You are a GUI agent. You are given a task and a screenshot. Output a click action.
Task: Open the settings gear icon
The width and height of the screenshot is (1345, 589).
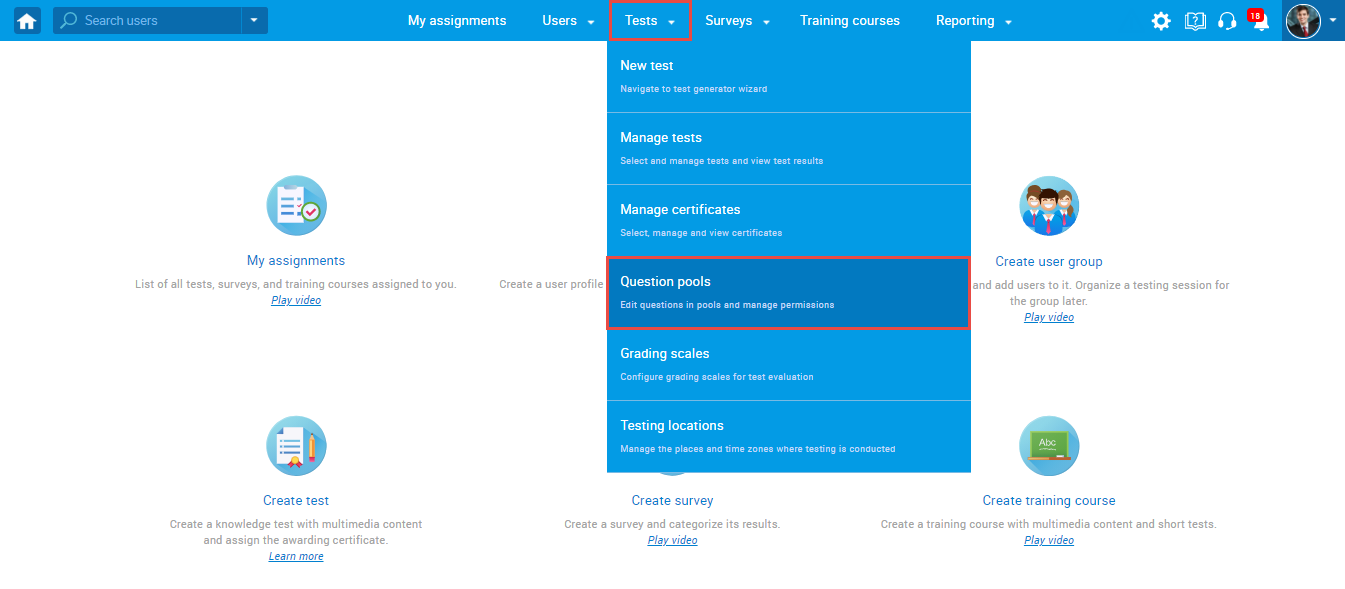[1160, 20]
